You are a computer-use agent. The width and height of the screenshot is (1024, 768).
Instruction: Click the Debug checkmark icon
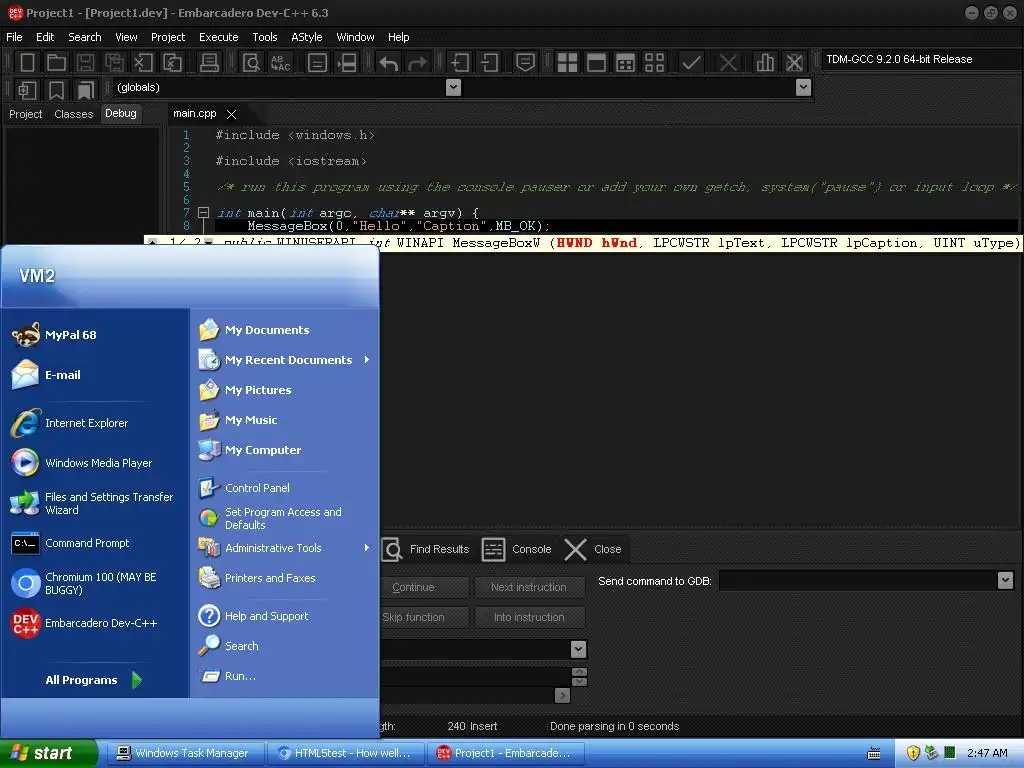point(691,63)
